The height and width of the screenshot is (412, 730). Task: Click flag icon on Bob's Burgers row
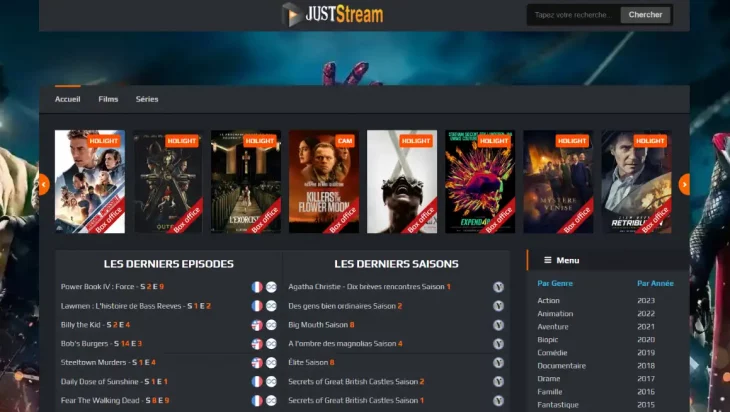257,344
